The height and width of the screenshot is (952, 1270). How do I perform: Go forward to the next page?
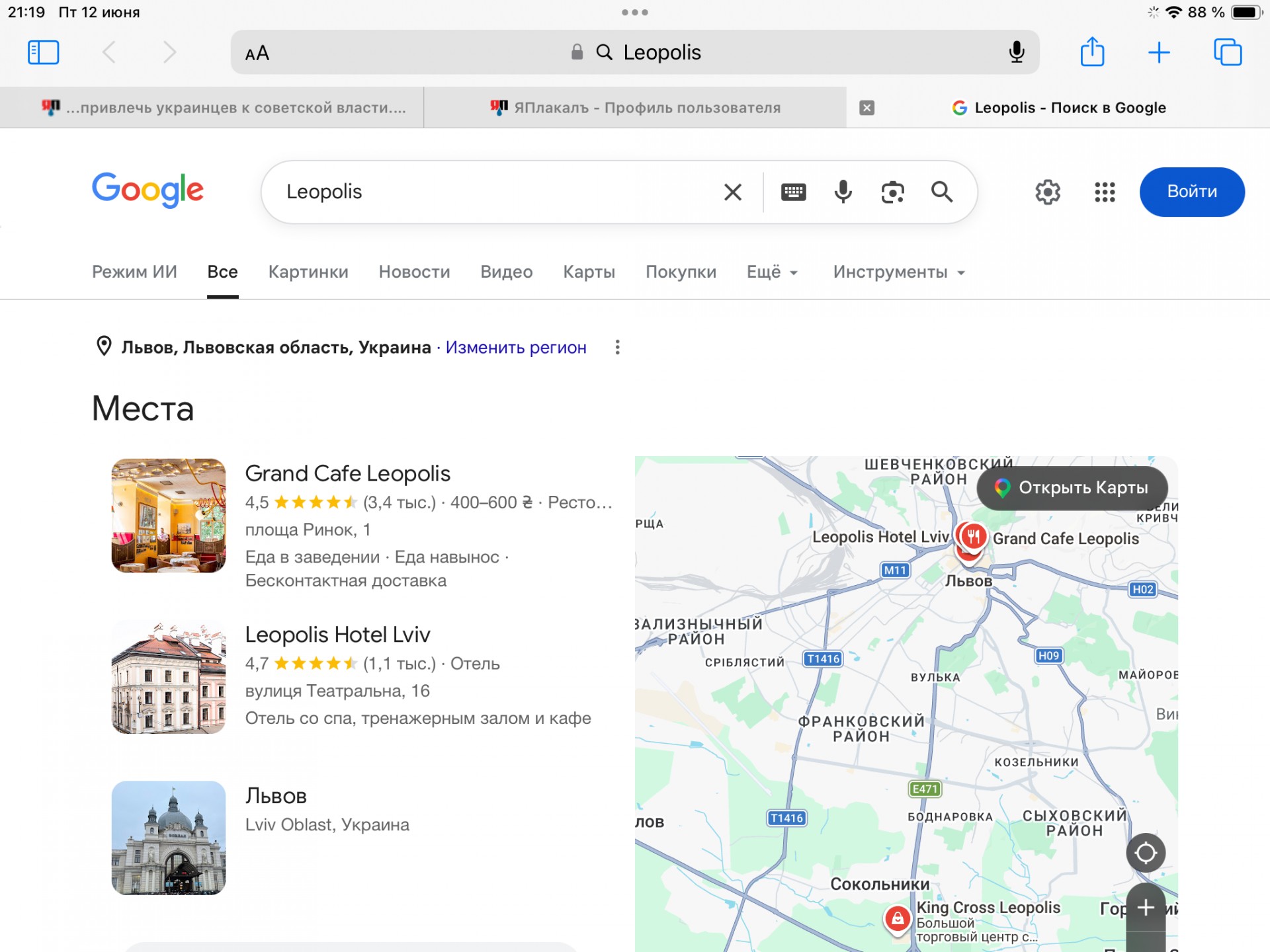[169, 52]
